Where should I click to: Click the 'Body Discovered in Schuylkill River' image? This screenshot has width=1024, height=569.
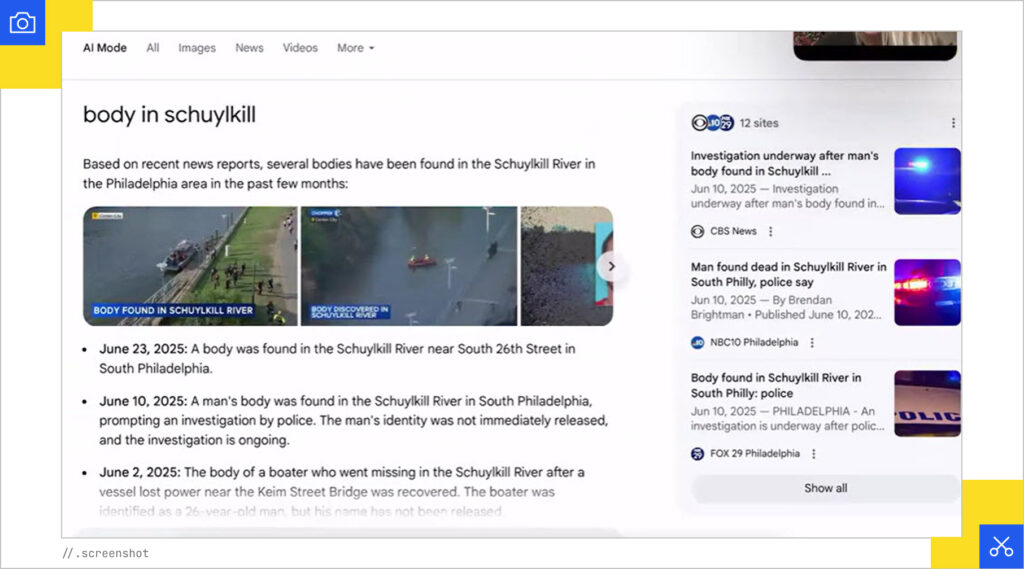[409, 266]
